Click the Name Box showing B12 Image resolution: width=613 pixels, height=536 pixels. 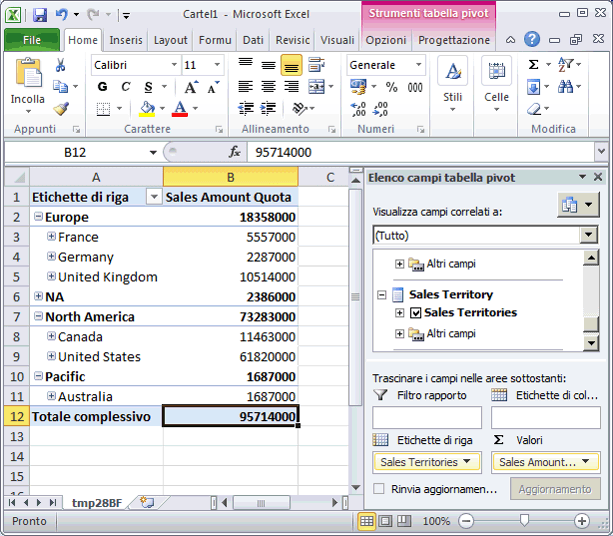(75, 152)
